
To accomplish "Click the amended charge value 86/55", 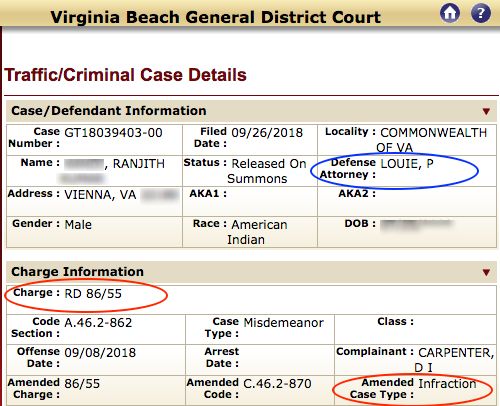I will coord(82,384).
